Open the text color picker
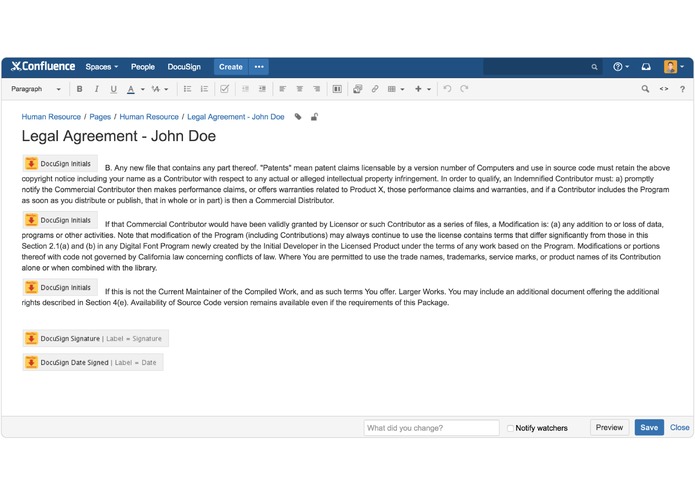This screenshot has width=695, height=494. (x=131, y=89)
